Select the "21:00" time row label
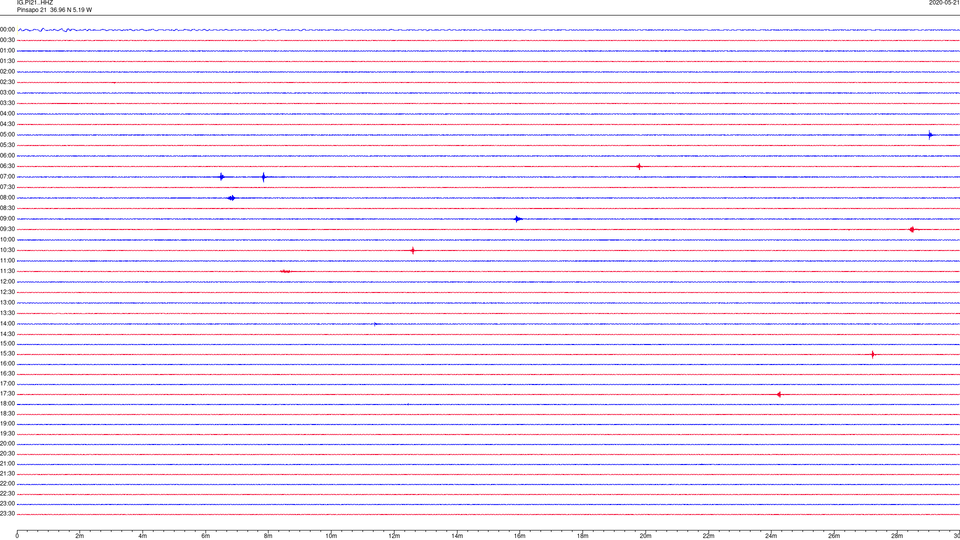The width and height of the screenshot is (960, 540). [7, 464]
